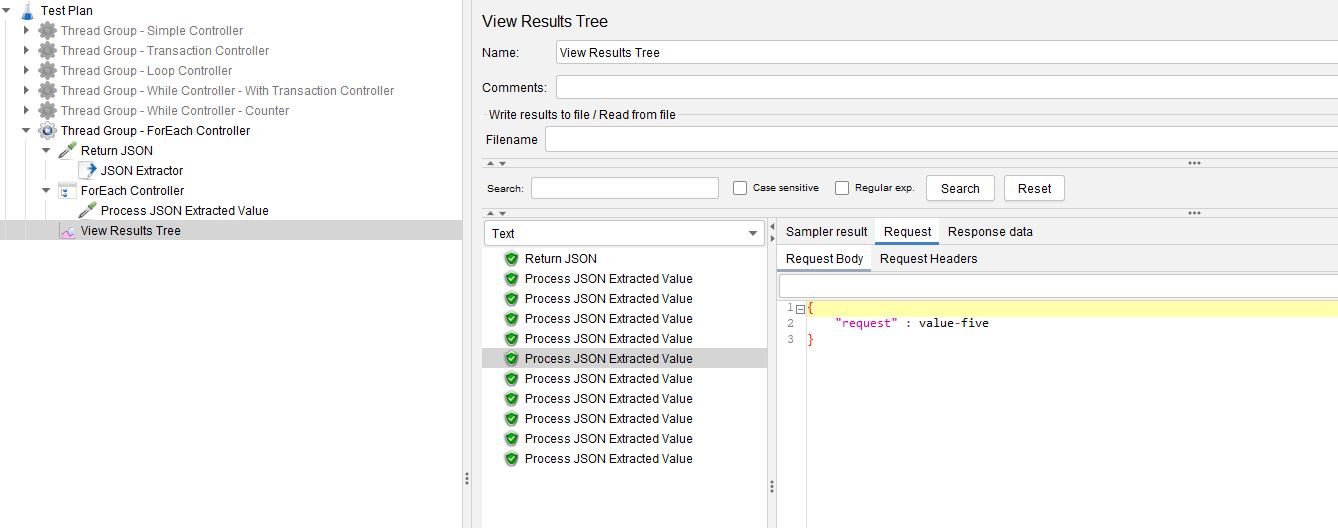Select View Results Tree in the test plan tree
This screenshot has height=528, width=1338.
tap(131, 231)
